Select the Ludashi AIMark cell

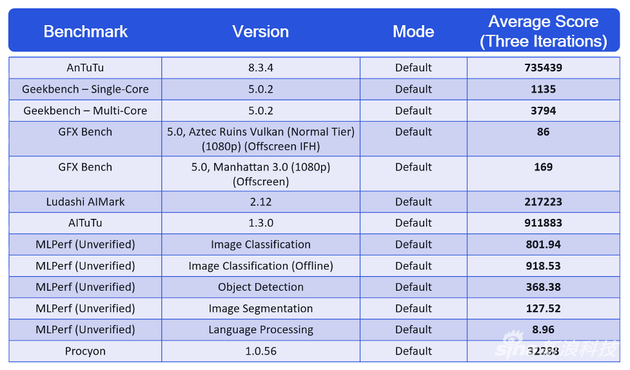pyautogui.click(x=85, y=202)
